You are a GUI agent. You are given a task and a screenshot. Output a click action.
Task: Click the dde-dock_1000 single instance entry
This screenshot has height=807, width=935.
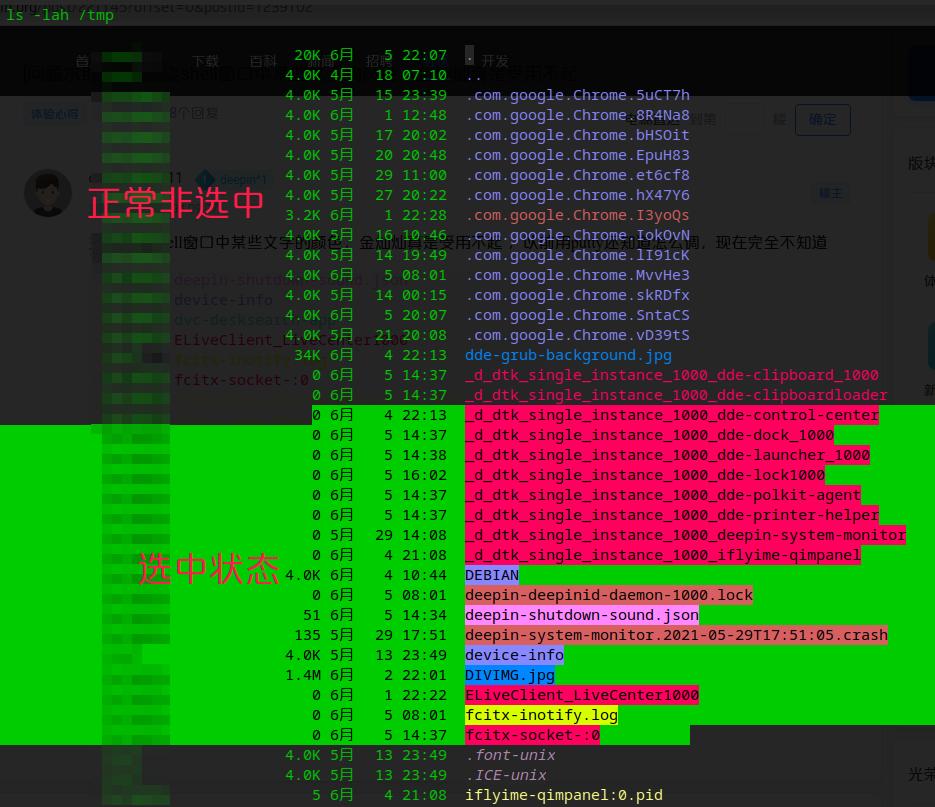649,435
